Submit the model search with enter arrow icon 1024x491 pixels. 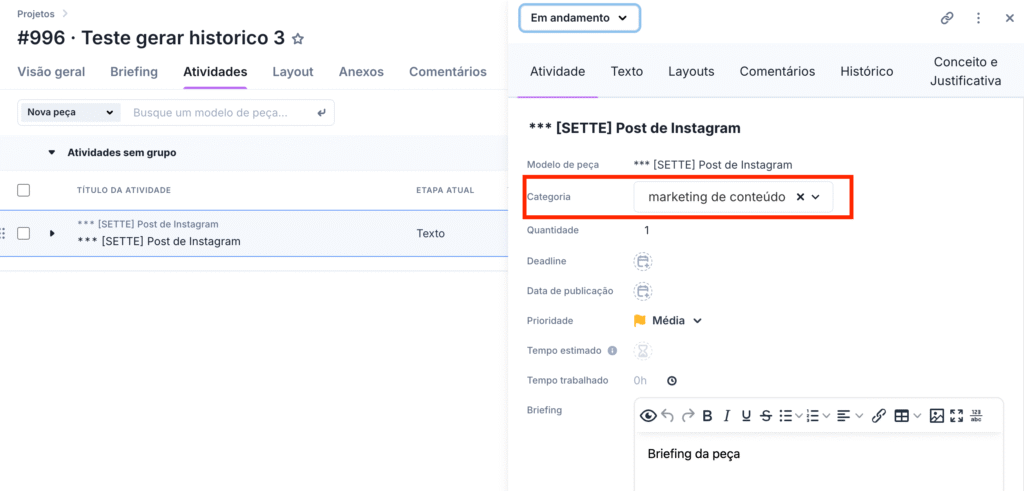pyautogui.click(x=321, y=112)
